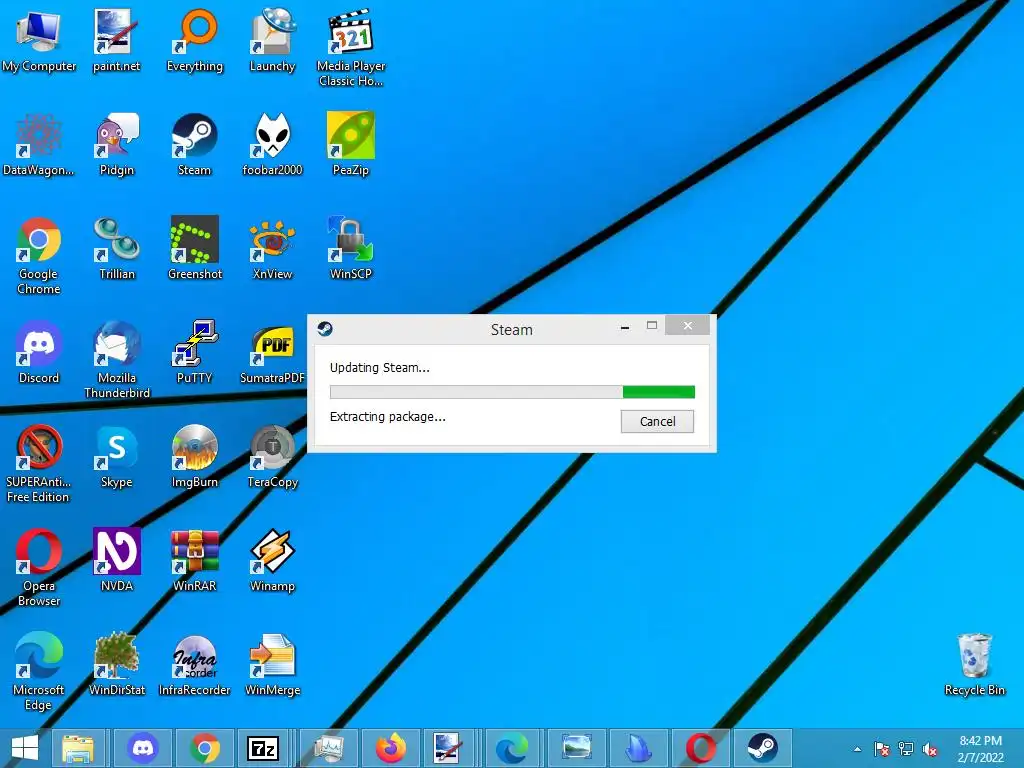Open Opera from the taskbar
Screen dimensions: 1024x768
coord(700,748)
